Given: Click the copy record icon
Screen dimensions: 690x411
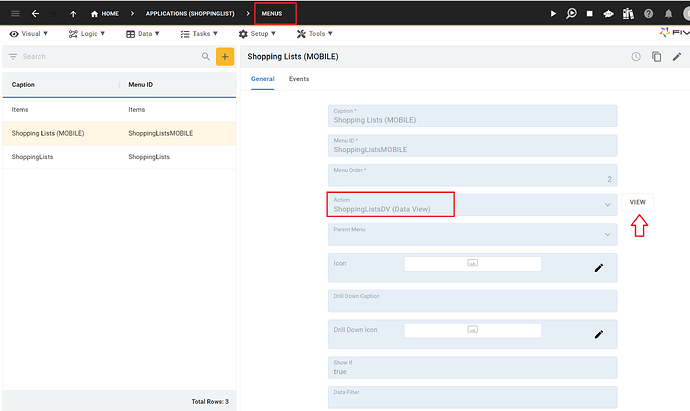Looking at the screenshot, I should (657, 56).
